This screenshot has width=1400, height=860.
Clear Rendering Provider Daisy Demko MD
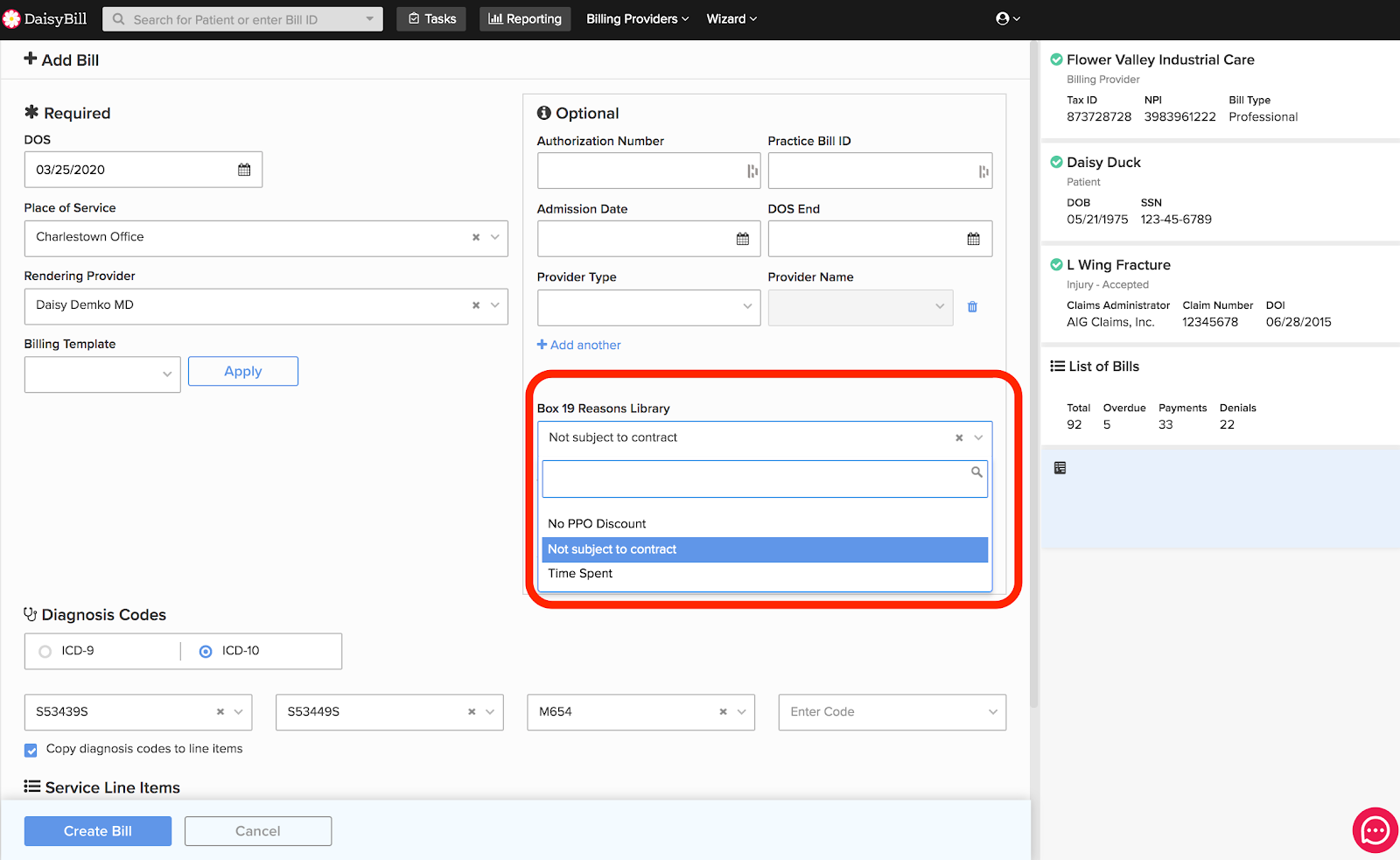476,305
